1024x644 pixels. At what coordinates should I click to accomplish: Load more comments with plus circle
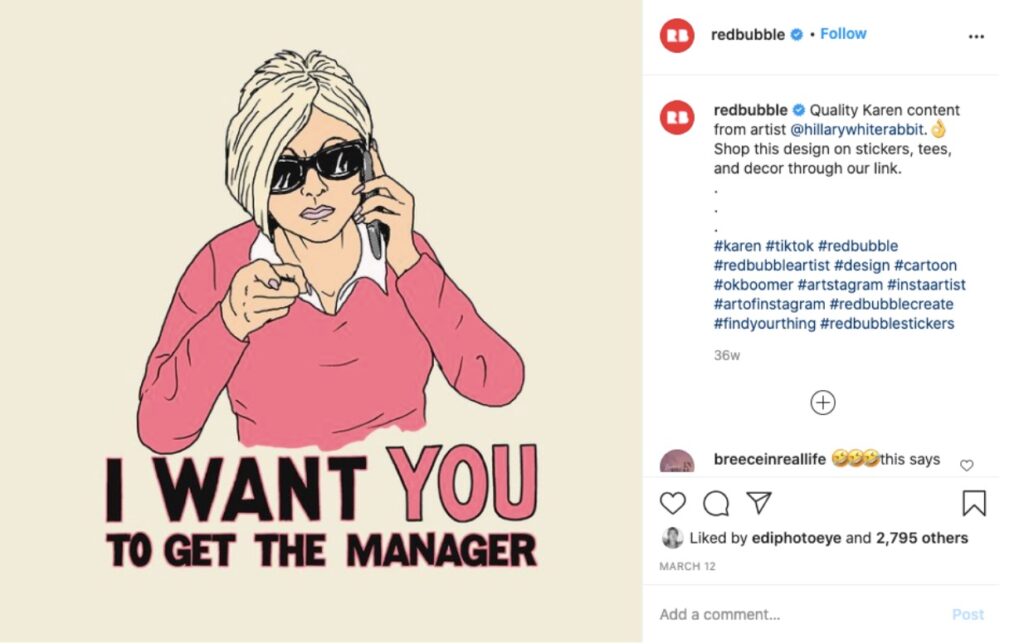click(x=822, y=402)
